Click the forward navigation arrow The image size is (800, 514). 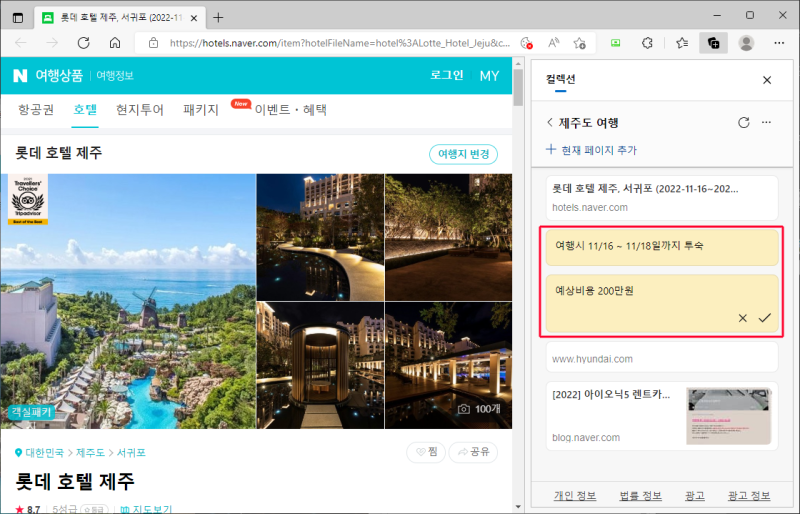[x=52, y=43]
